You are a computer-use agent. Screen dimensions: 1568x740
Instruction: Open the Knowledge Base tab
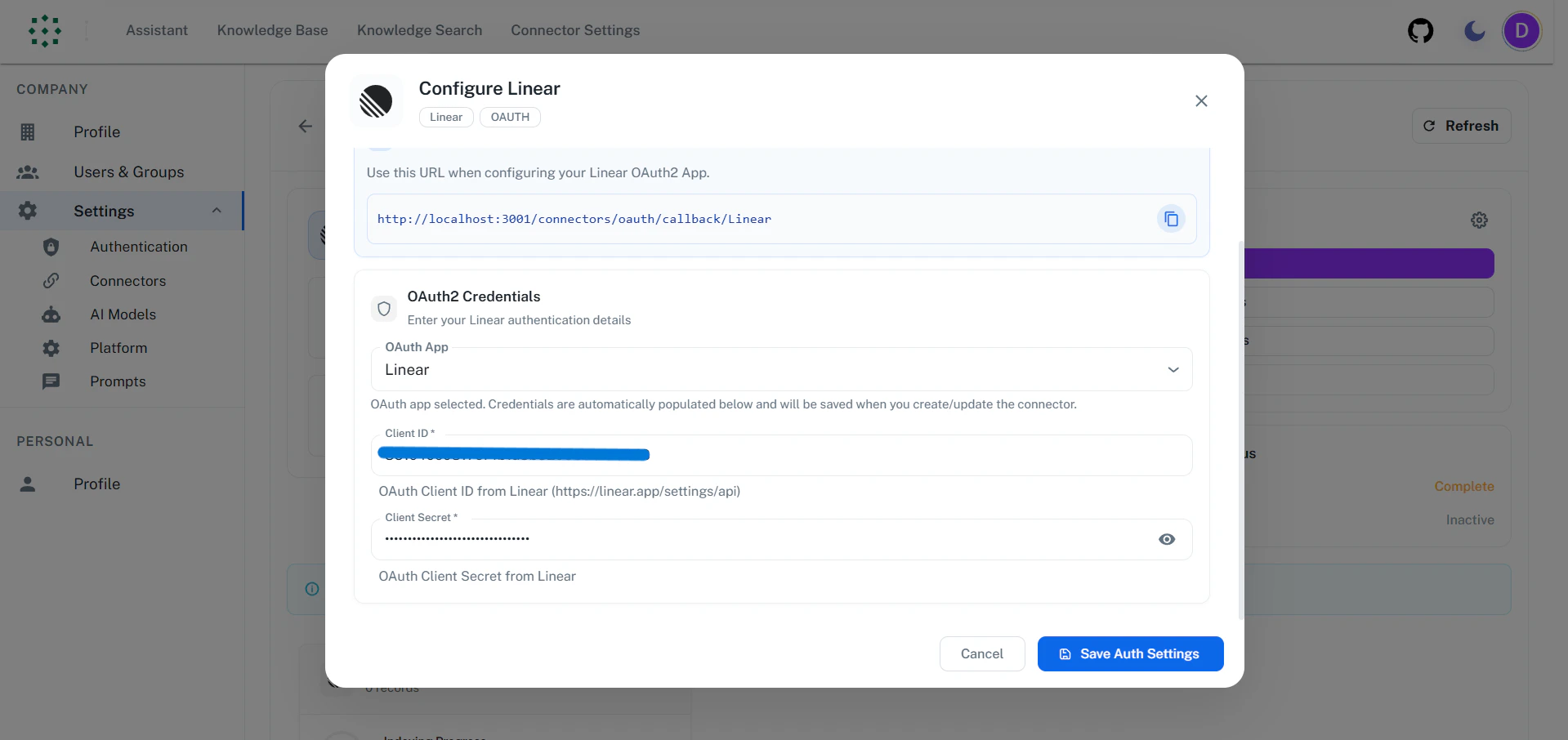click(272, 30)
